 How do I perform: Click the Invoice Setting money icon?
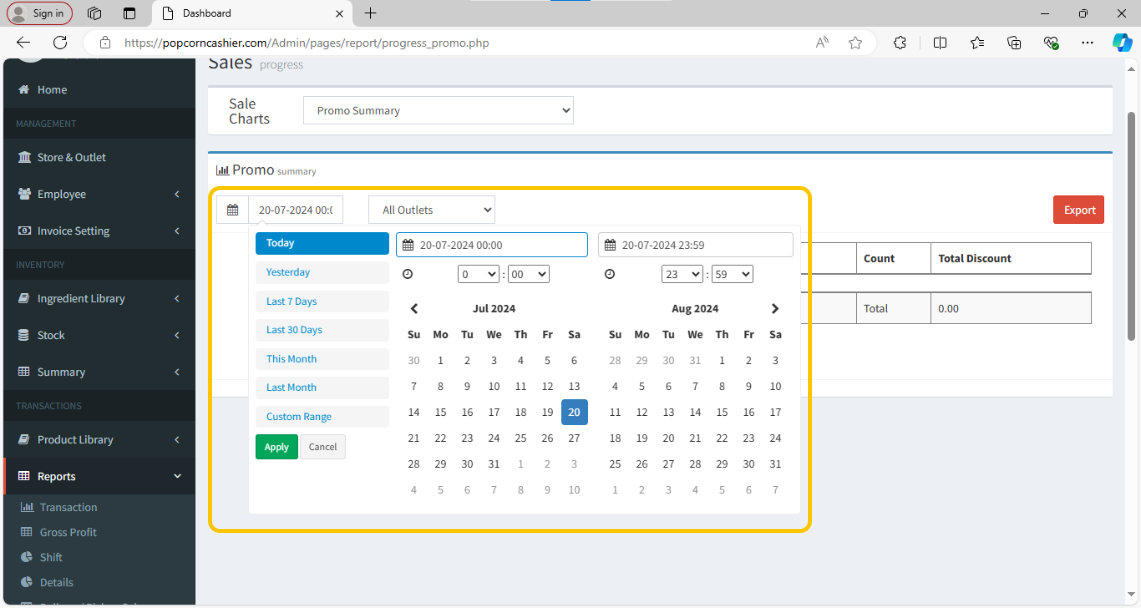24,231
